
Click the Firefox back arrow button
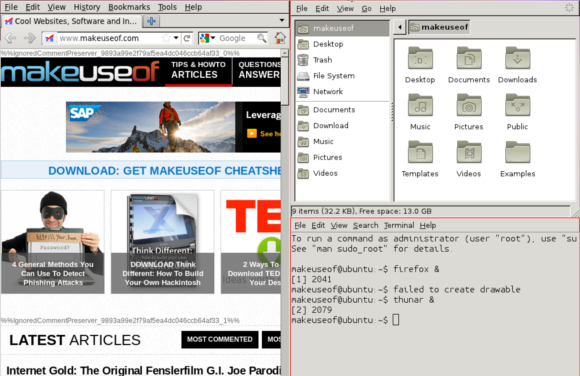click(10, 38)
